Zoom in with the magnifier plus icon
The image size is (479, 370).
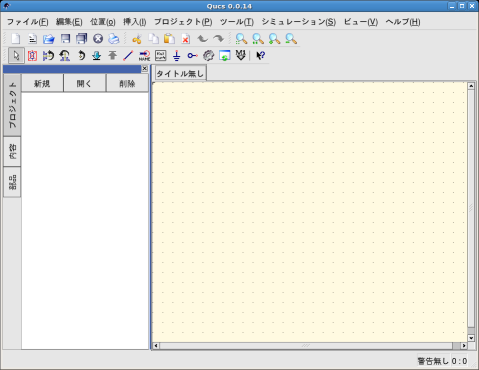274,39
